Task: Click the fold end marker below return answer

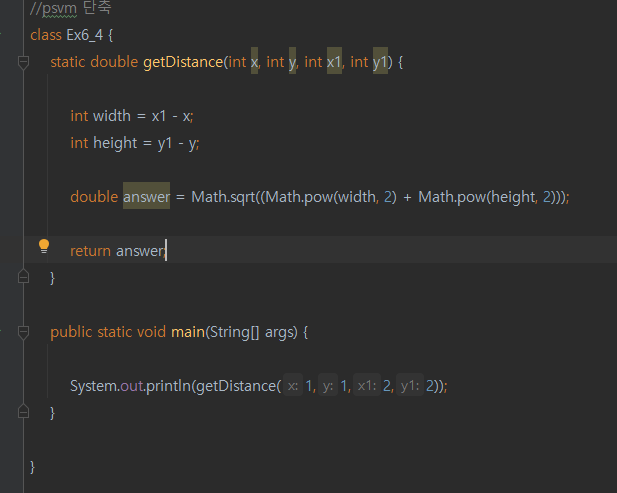Action: pos(23,277)
